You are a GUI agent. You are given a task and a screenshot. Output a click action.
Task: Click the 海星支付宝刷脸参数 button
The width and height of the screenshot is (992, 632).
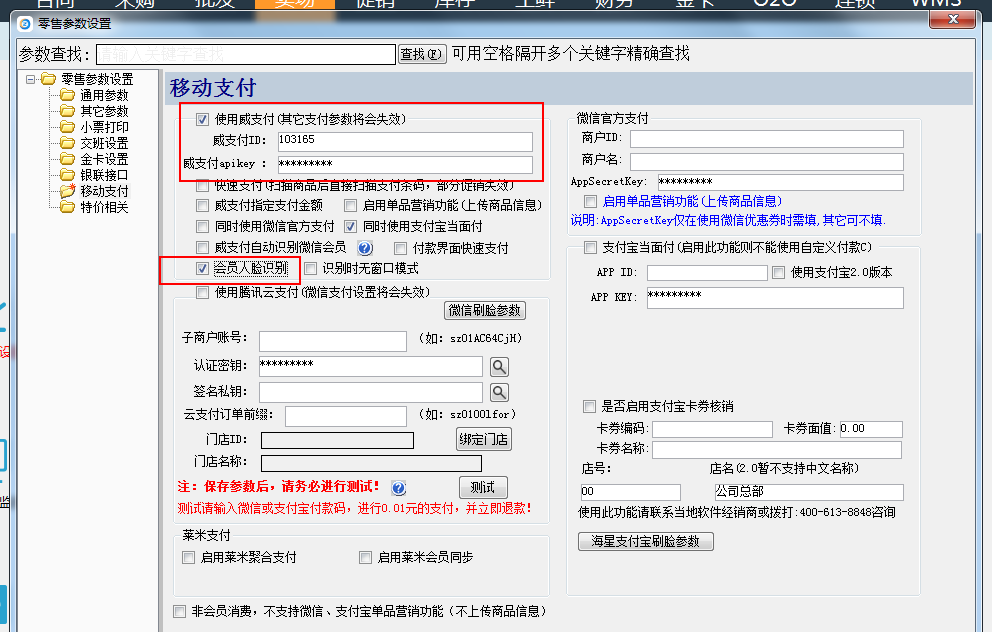(x=646, y=541)
